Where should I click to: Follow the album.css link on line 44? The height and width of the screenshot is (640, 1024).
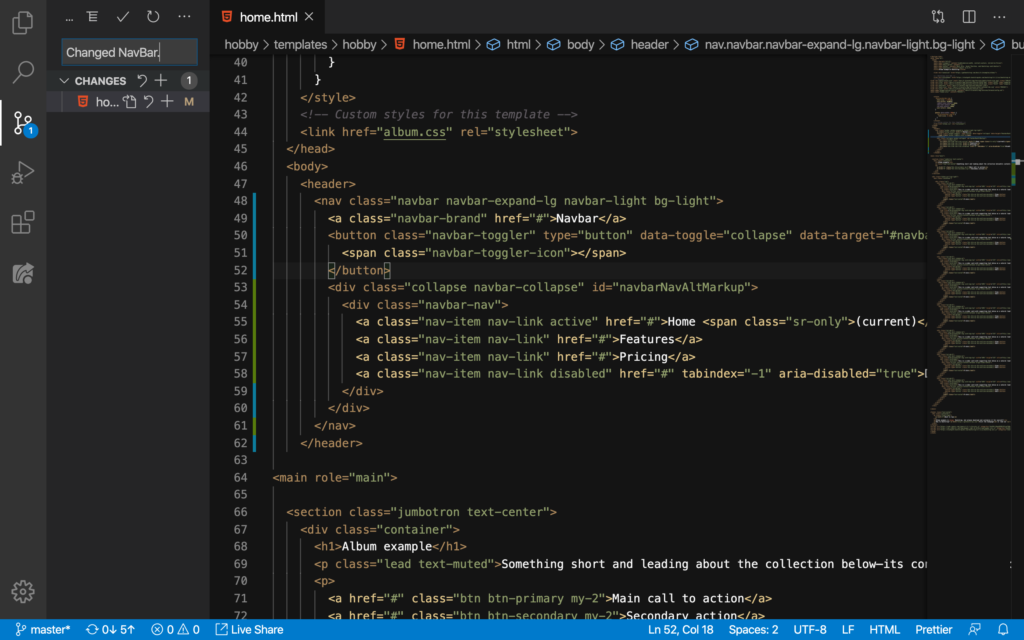click(414, 132)
